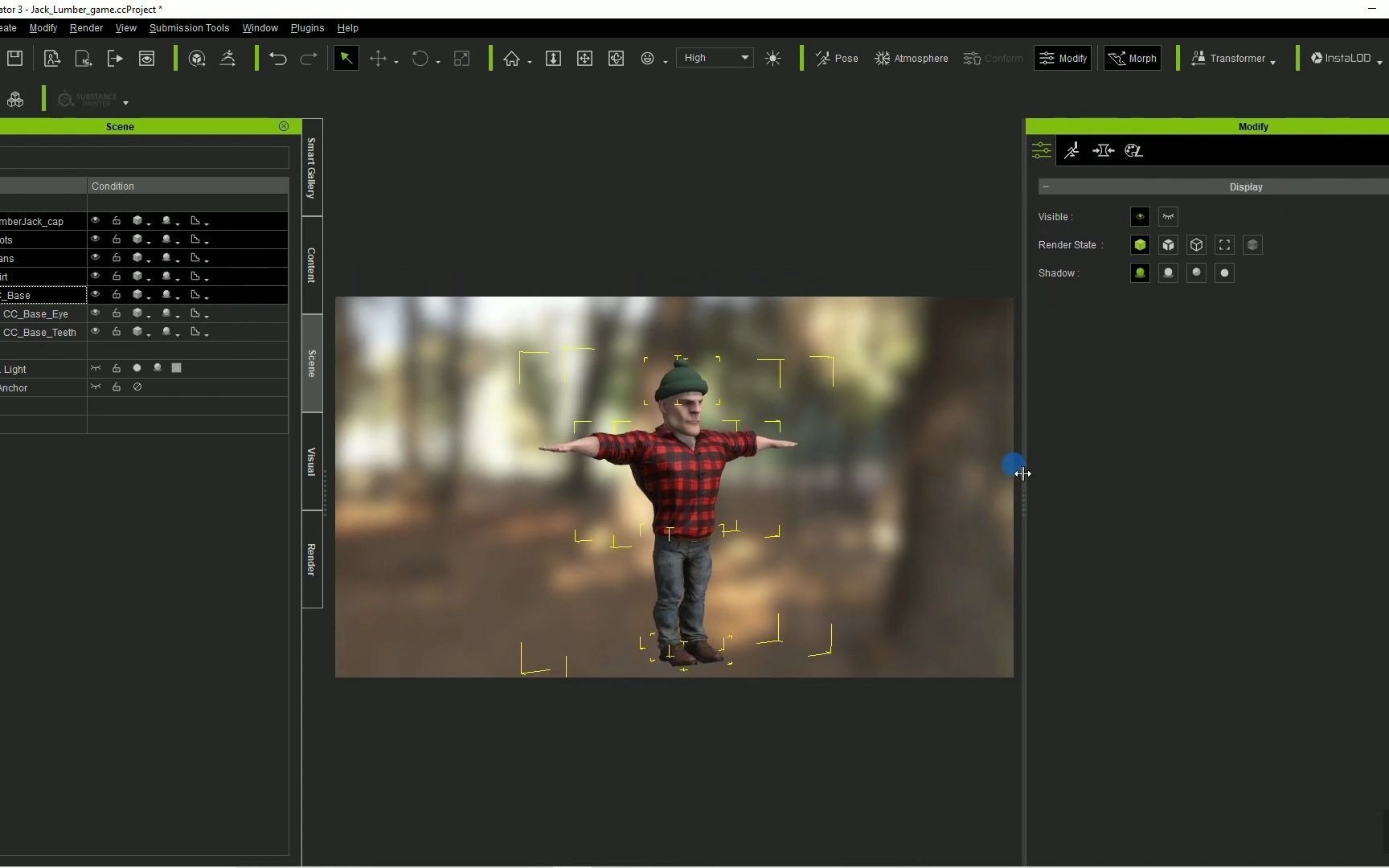Set Visible to hidden with the closed-eye button
This screenshot has height=868, width=1389.
point(1168,217)
